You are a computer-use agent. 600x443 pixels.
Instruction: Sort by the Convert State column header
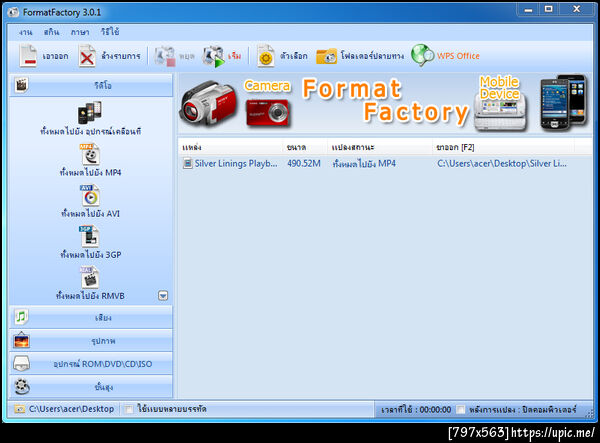point(380,147)
